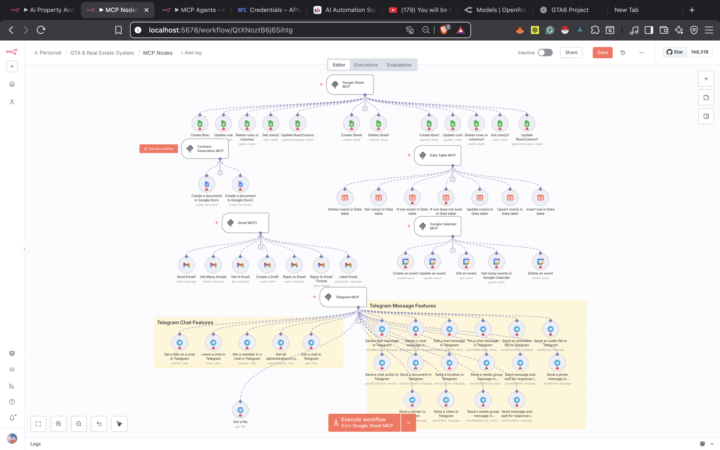Image resolution: width=720 pixels, height=450 pixels.
Task: Click the Share button
Action: tap(571, 52)
